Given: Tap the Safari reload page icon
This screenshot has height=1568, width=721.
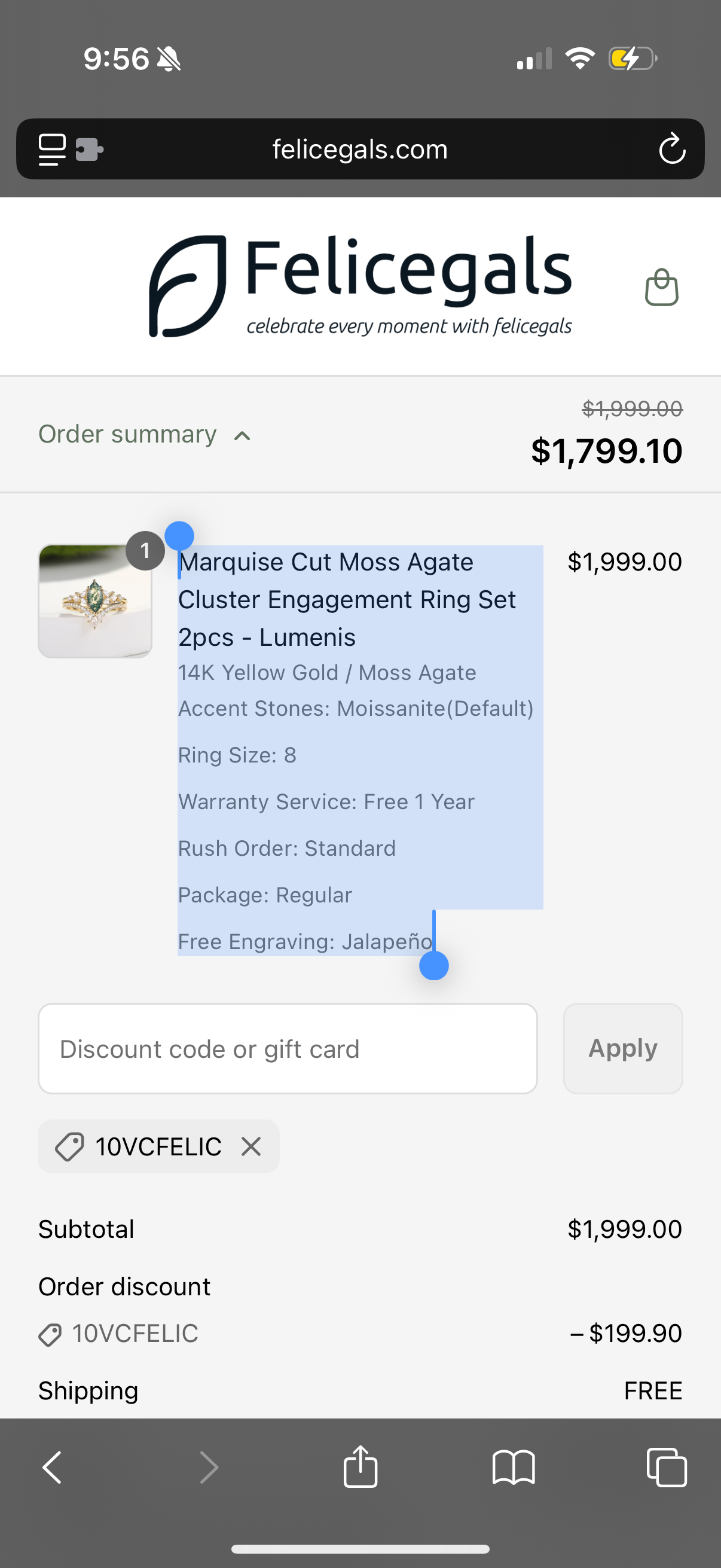Looking at the screenshot, I should click(x=672, y=149).
